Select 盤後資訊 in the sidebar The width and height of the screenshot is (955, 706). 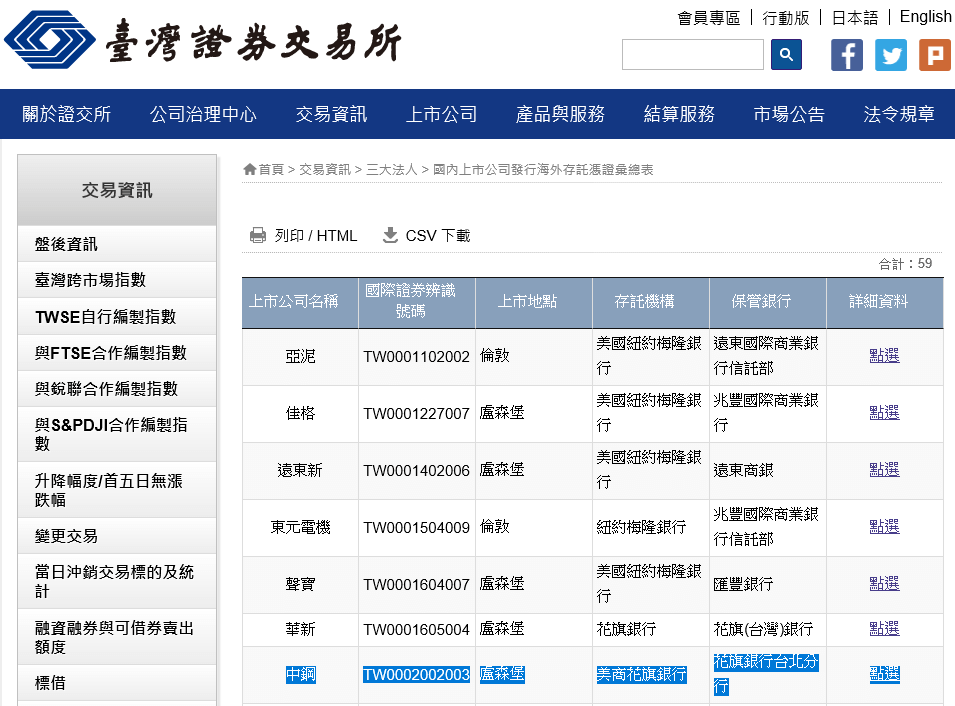(117, 244)
